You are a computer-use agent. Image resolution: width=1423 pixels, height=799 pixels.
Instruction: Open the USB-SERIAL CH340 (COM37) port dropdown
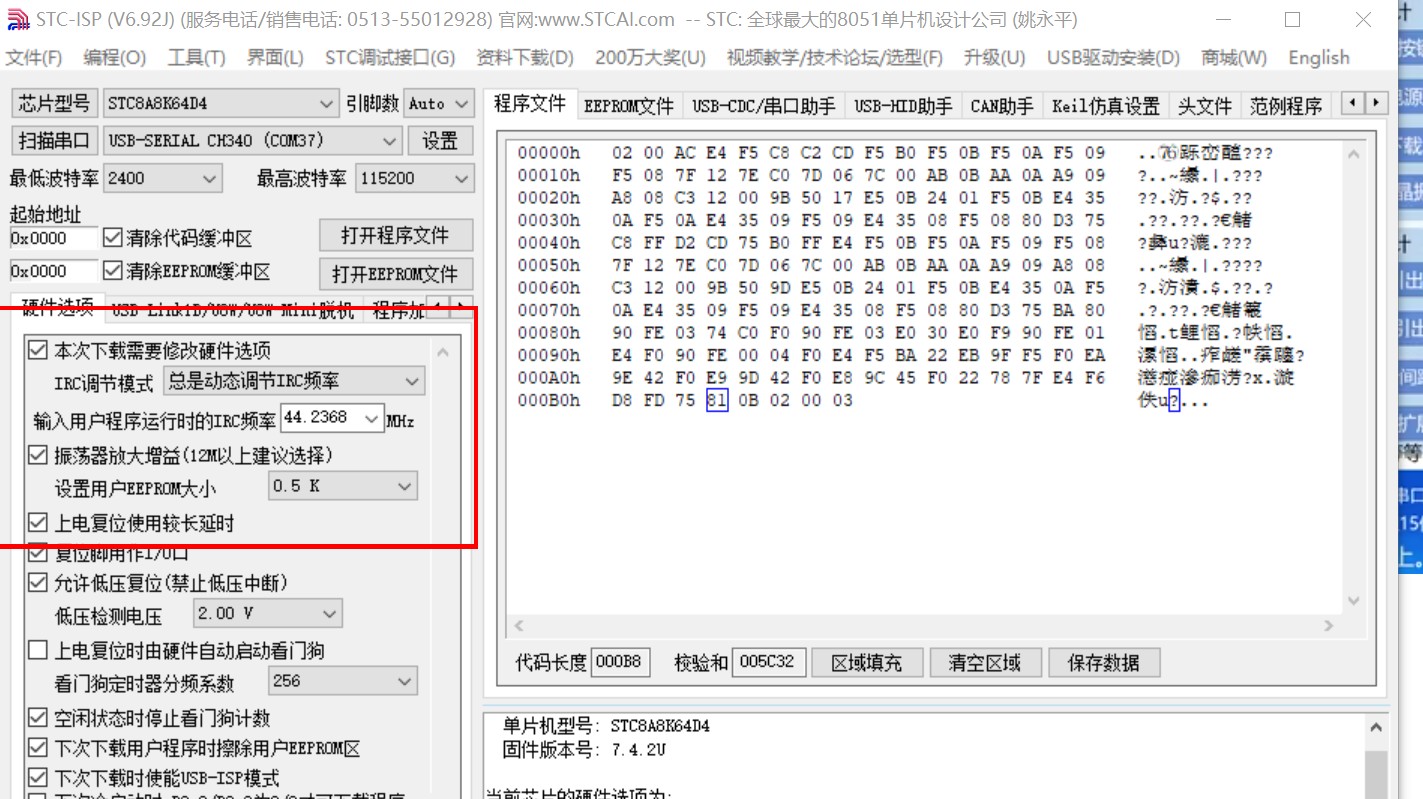click(x=253, y=140)
